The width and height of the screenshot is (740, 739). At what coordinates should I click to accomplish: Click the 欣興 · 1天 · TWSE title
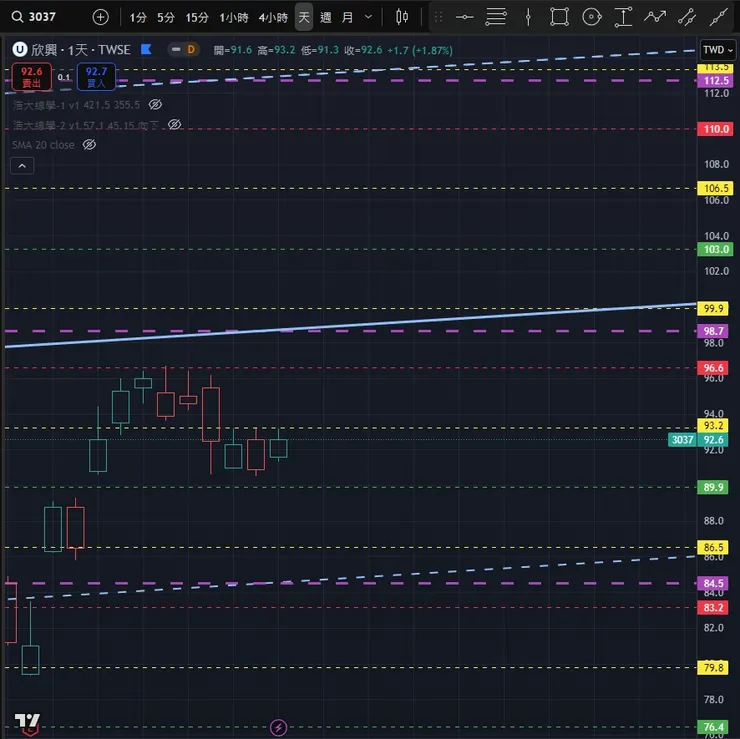pyautogui.click(x=81, y=50)
